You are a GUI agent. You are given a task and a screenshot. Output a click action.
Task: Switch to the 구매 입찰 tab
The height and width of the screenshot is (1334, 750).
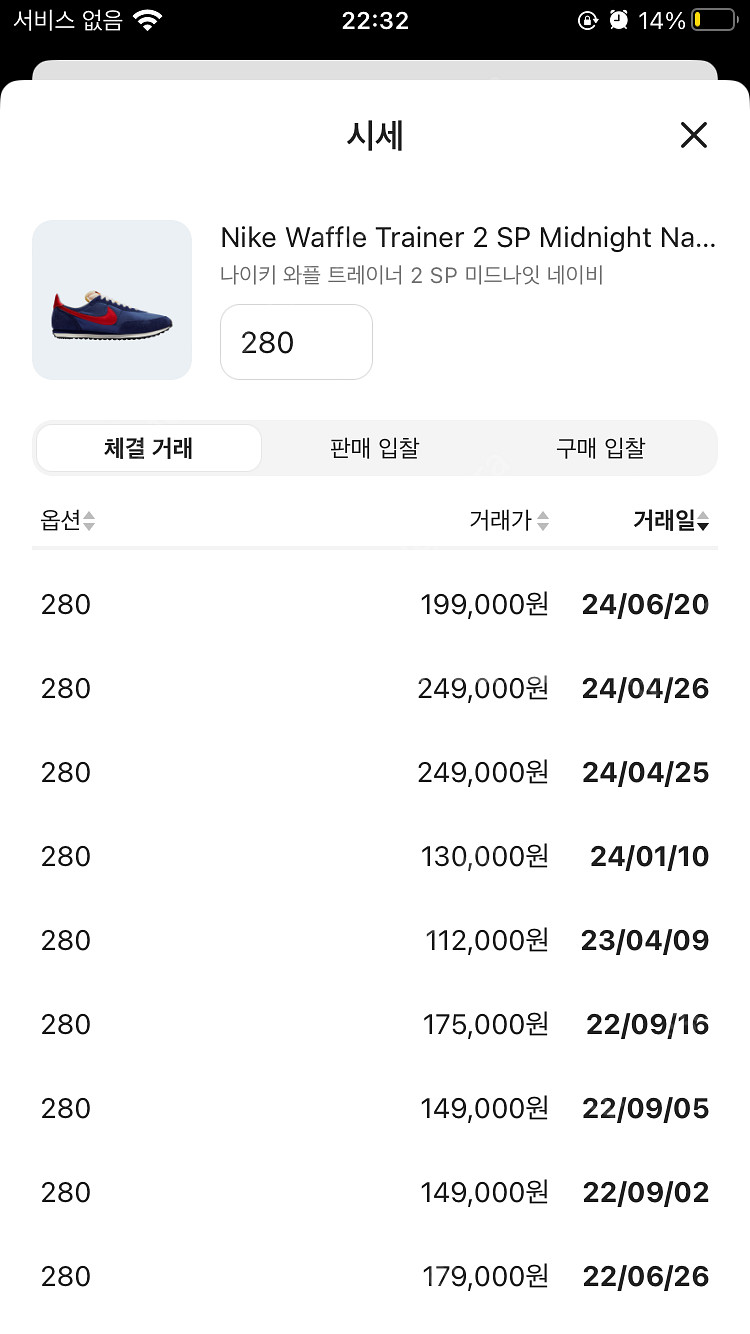click(601, 448)
